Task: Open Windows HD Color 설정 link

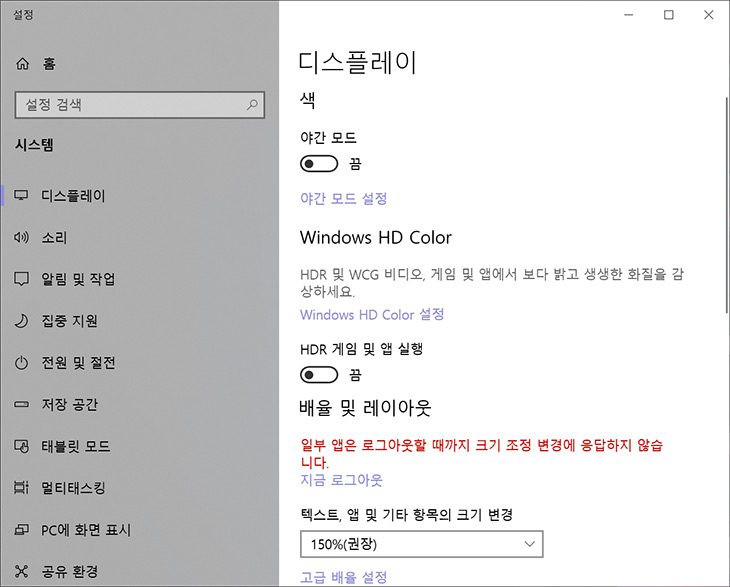Action: (372, 315)
